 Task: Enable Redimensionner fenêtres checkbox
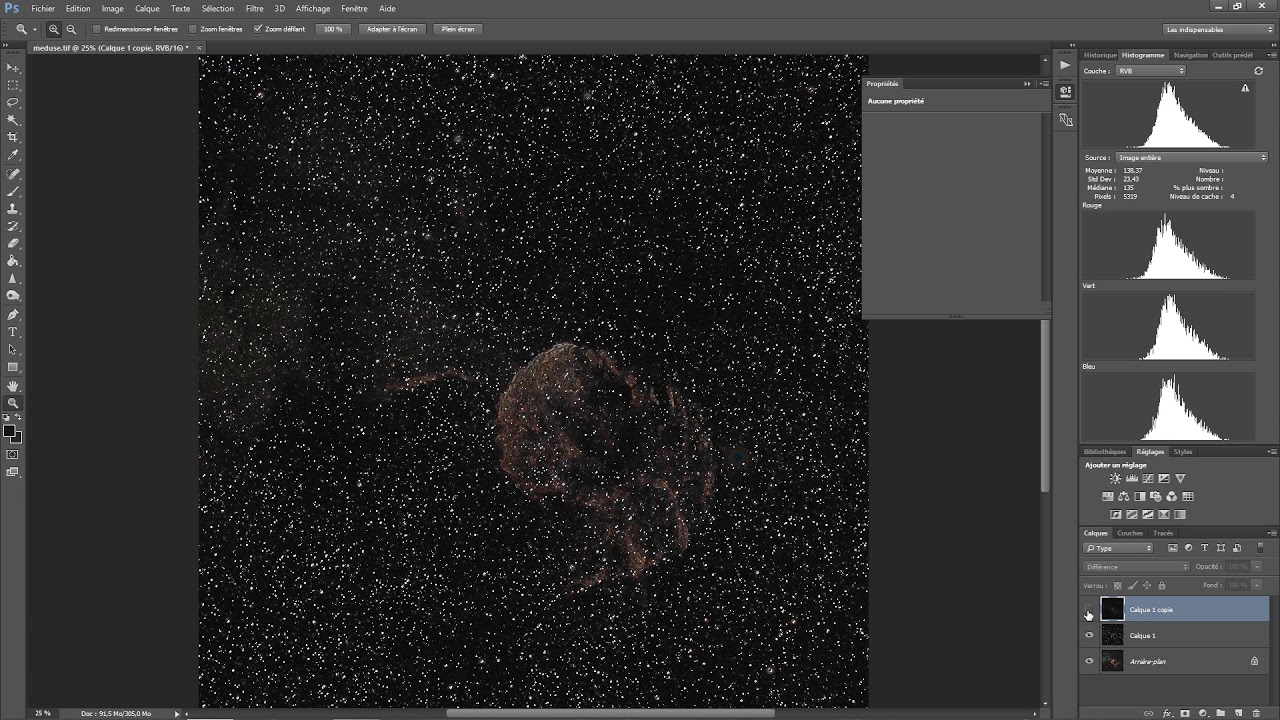click(97, 29)
